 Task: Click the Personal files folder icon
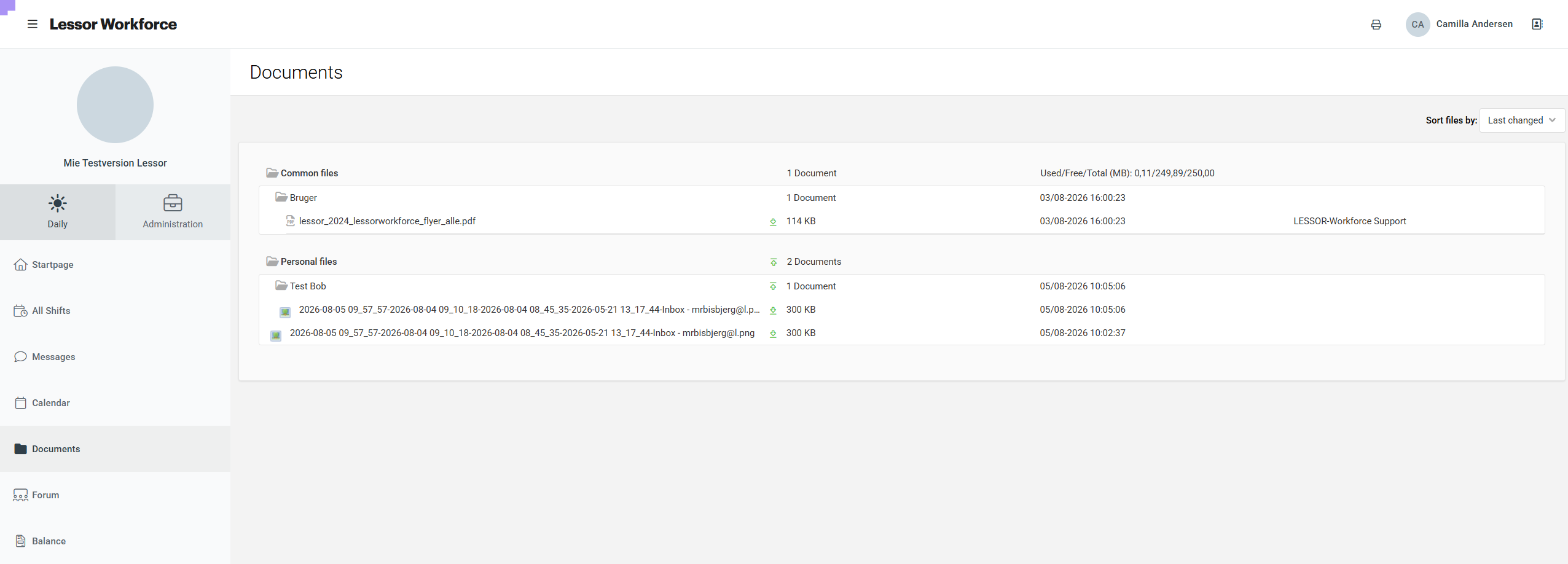[x=272, y=261]
